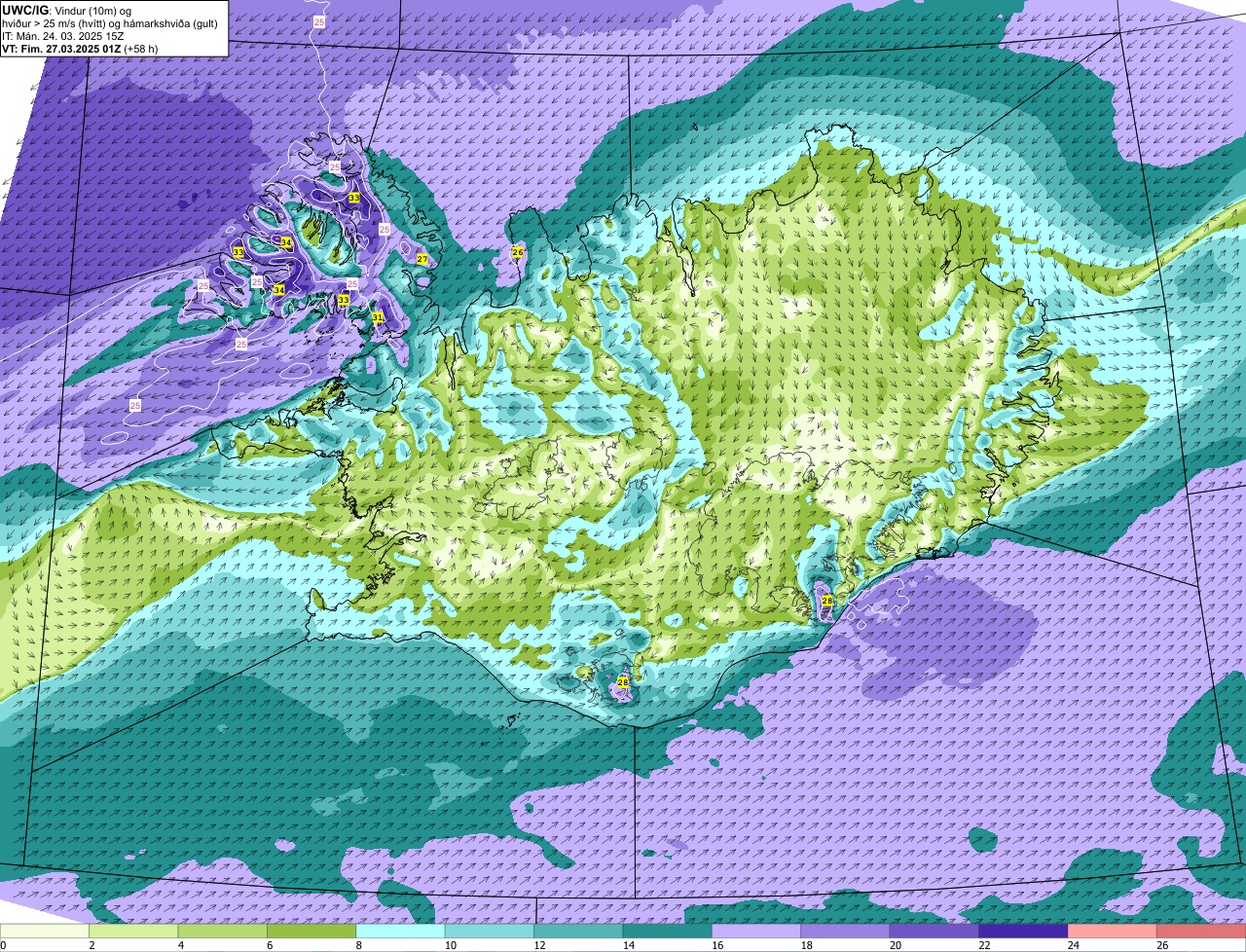Select the 16–18 m/s pale lavender legend swatch
1246x952 pixels.
[x=756, y=932]
